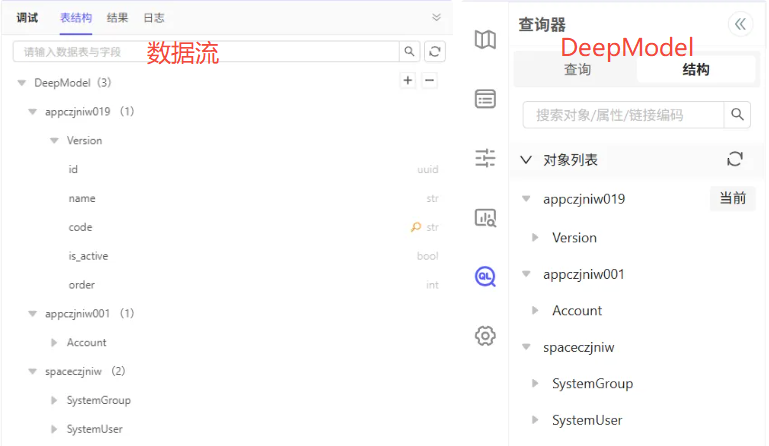This screenshot has width=769, height=446.
Task: Switch to the 日志 tab
Action: (154, 18)
